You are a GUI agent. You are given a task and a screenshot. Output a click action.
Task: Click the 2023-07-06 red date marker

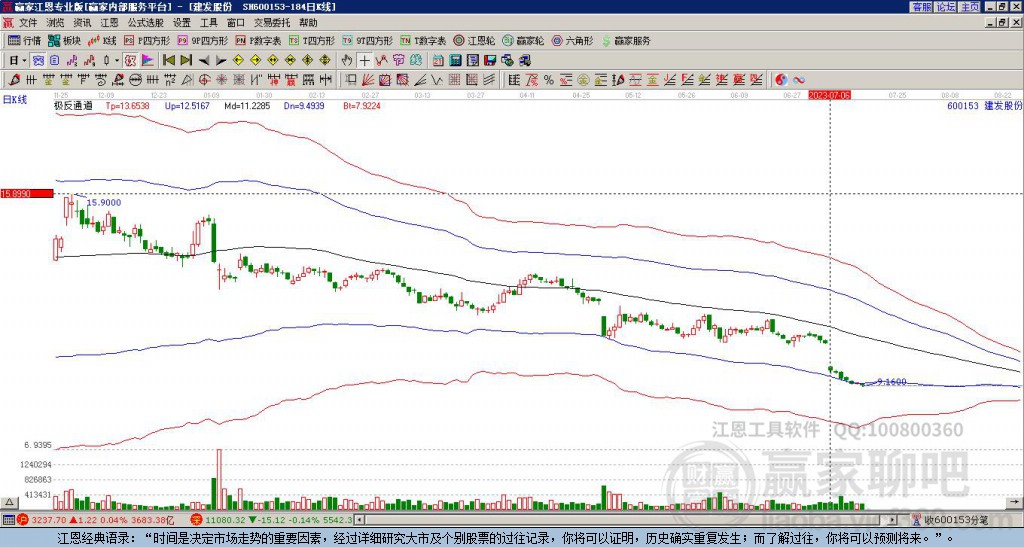click(829, 95)
